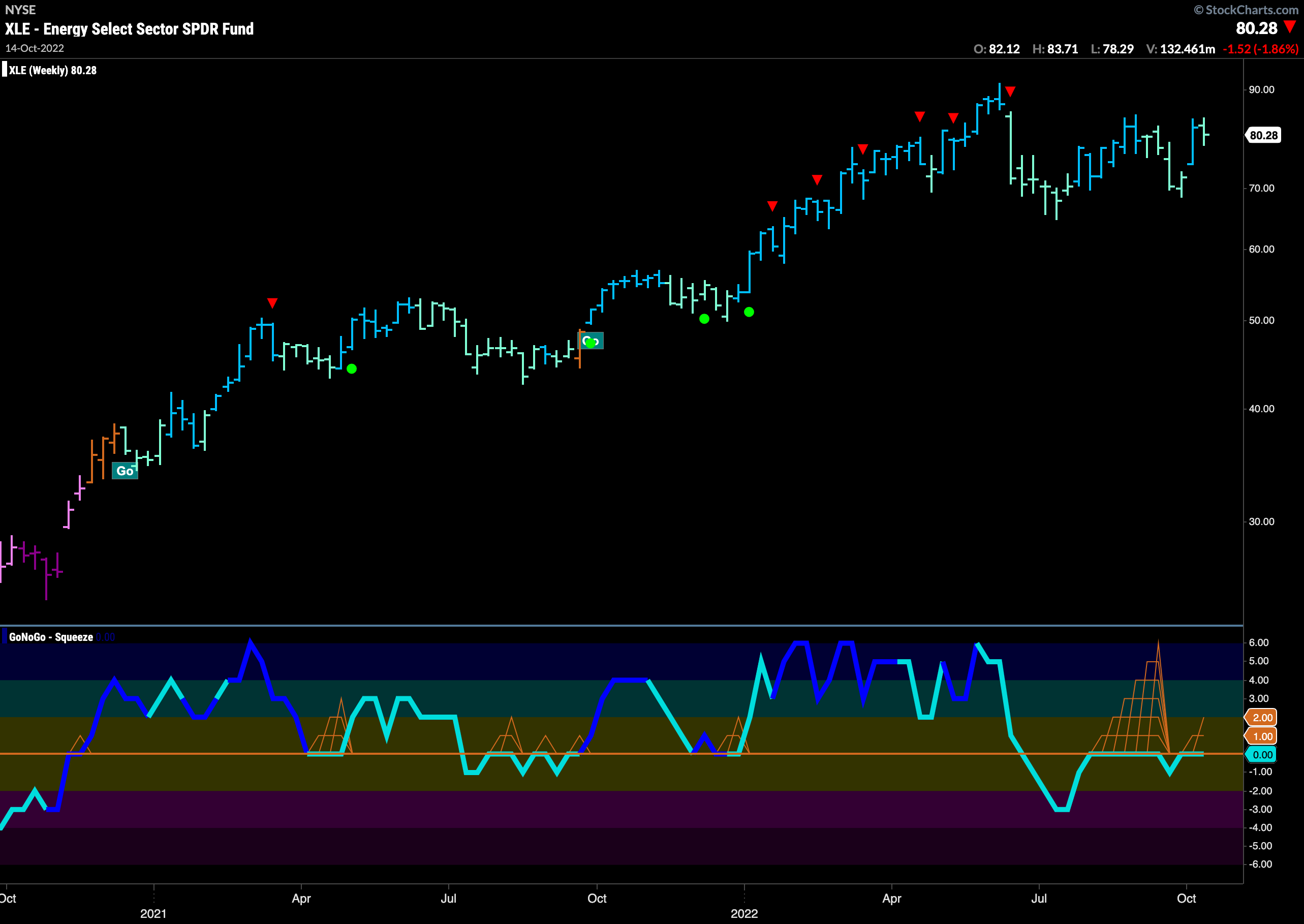This screenshot has height=924, width=1304.
Task: Click the red down arrow beside header price
Action: [x=1290, y=27]
